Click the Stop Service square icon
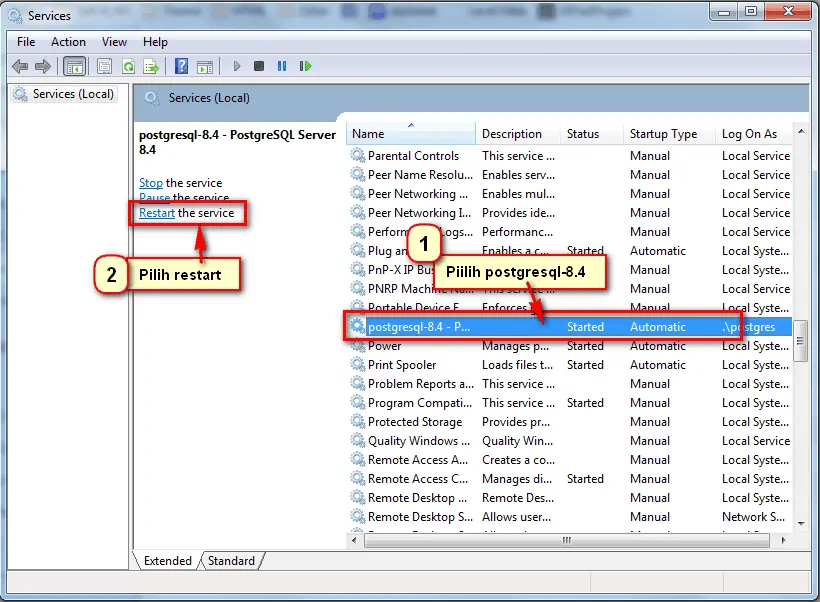The width and height of the screenshot is (820, 602). tap(259, 66)
